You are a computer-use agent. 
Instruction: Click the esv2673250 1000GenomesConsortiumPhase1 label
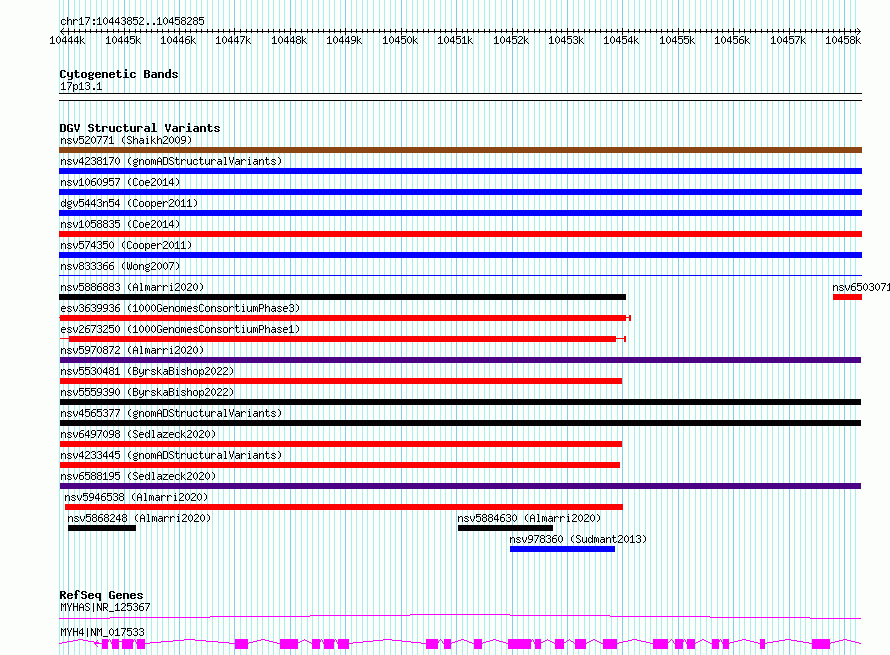point(180,329)
